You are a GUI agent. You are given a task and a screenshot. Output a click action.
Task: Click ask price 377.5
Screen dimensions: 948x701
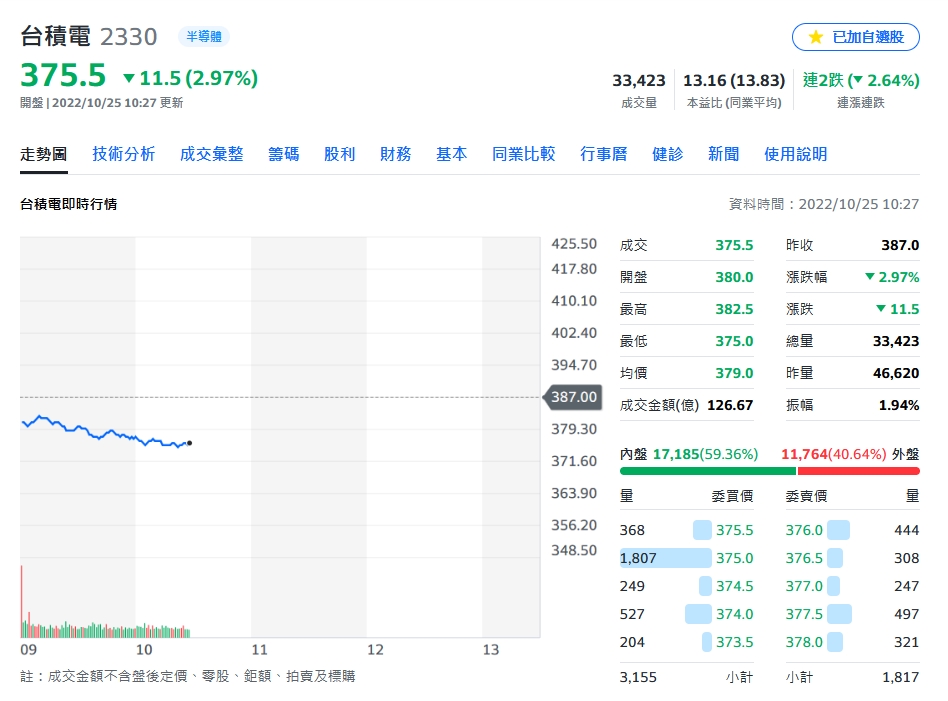point(804,614)
